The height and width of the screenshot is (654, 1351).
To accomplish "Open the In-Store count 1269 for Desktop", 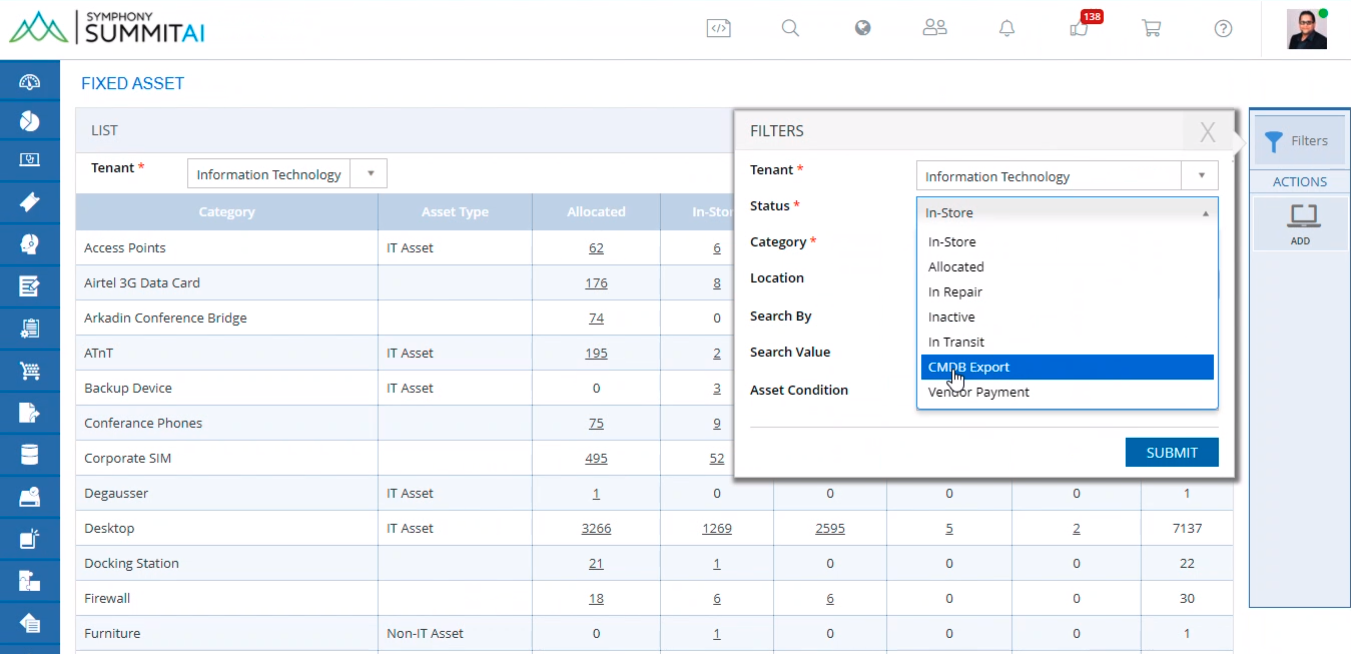I will click(717, 528).
